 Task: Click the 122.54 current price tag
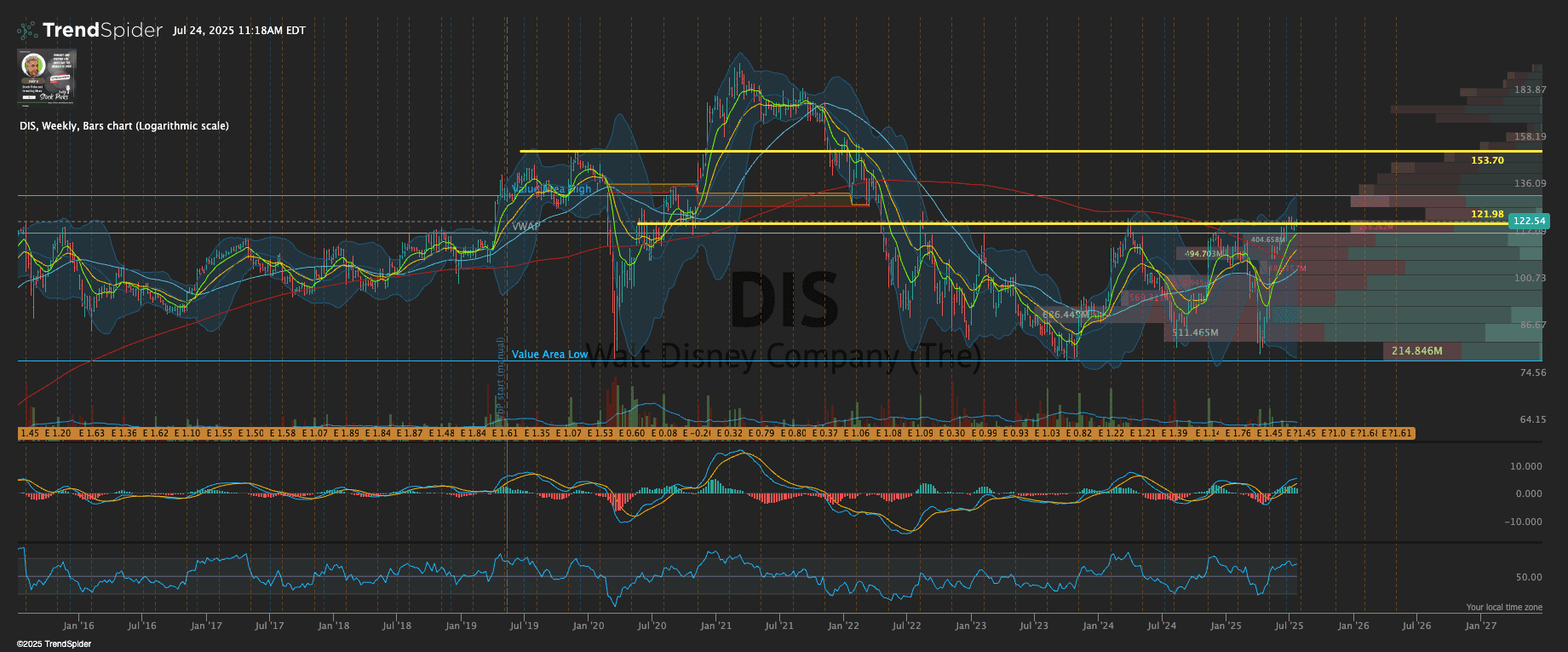pos(1528,221)
